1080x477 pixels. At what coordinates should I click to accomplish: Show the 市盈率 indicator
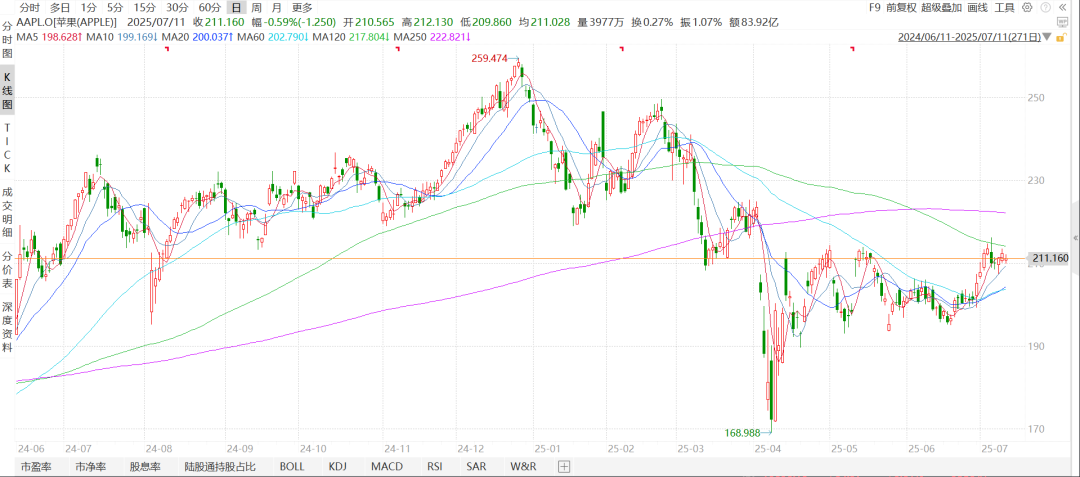[x=36, y=467]
